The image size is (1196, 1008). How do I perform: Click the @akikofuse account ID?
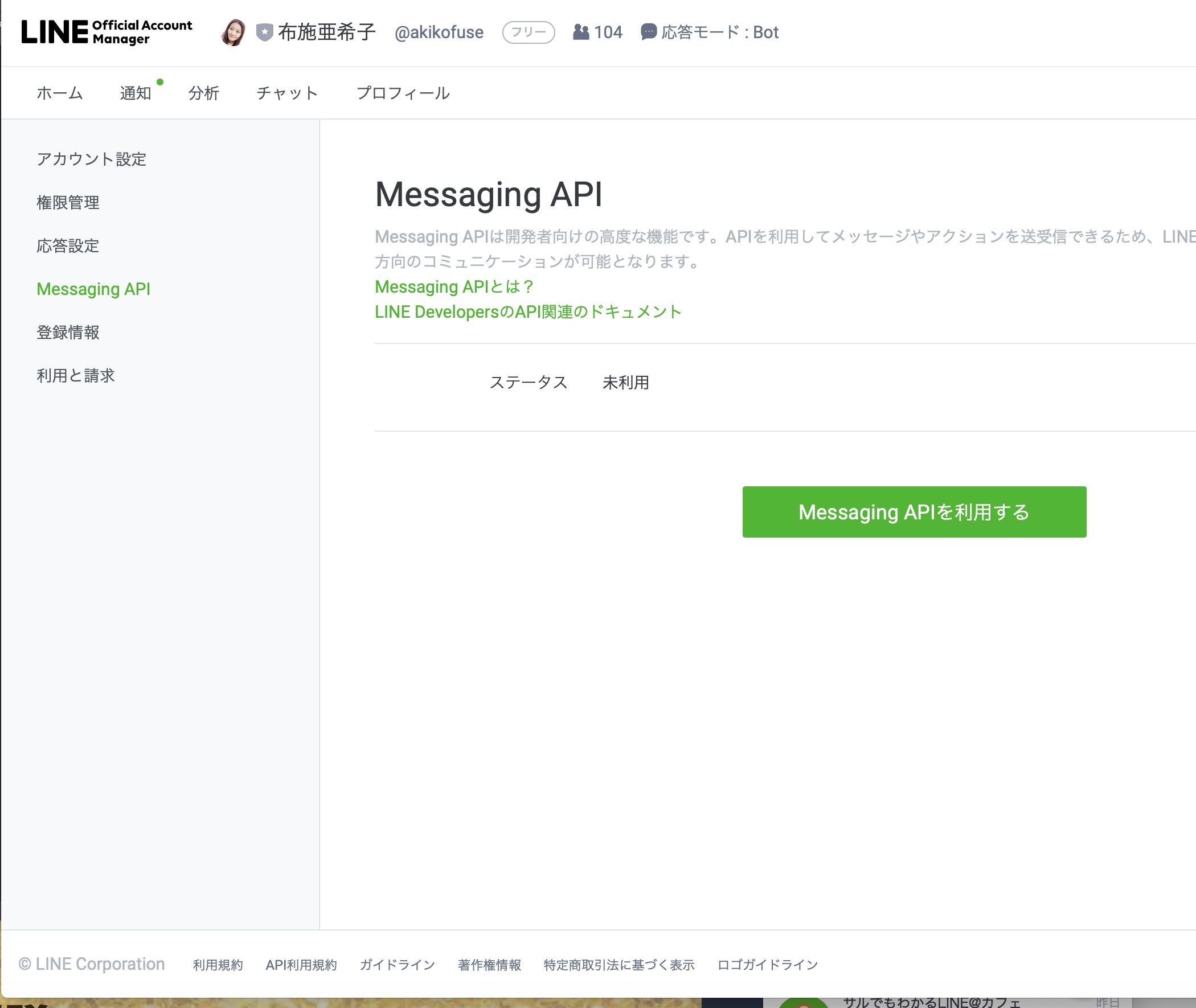[439, 32]
